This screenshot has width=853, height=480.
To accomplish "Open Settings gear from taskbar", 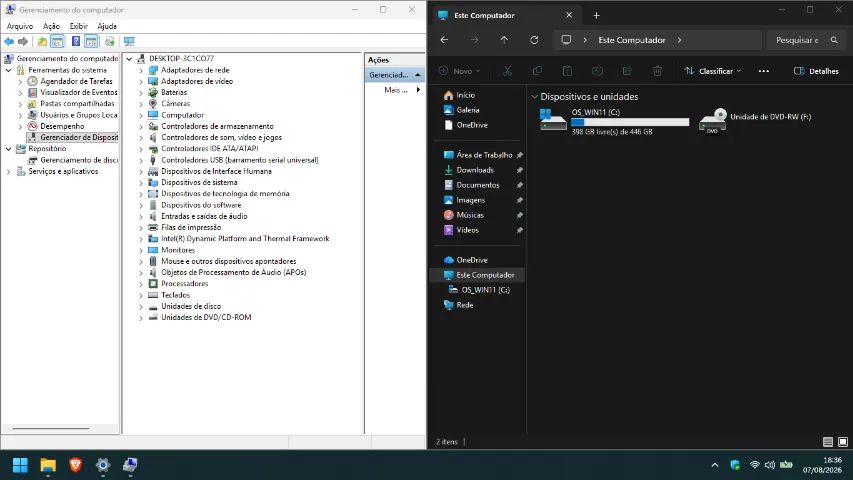I will (x=103, y=465).
